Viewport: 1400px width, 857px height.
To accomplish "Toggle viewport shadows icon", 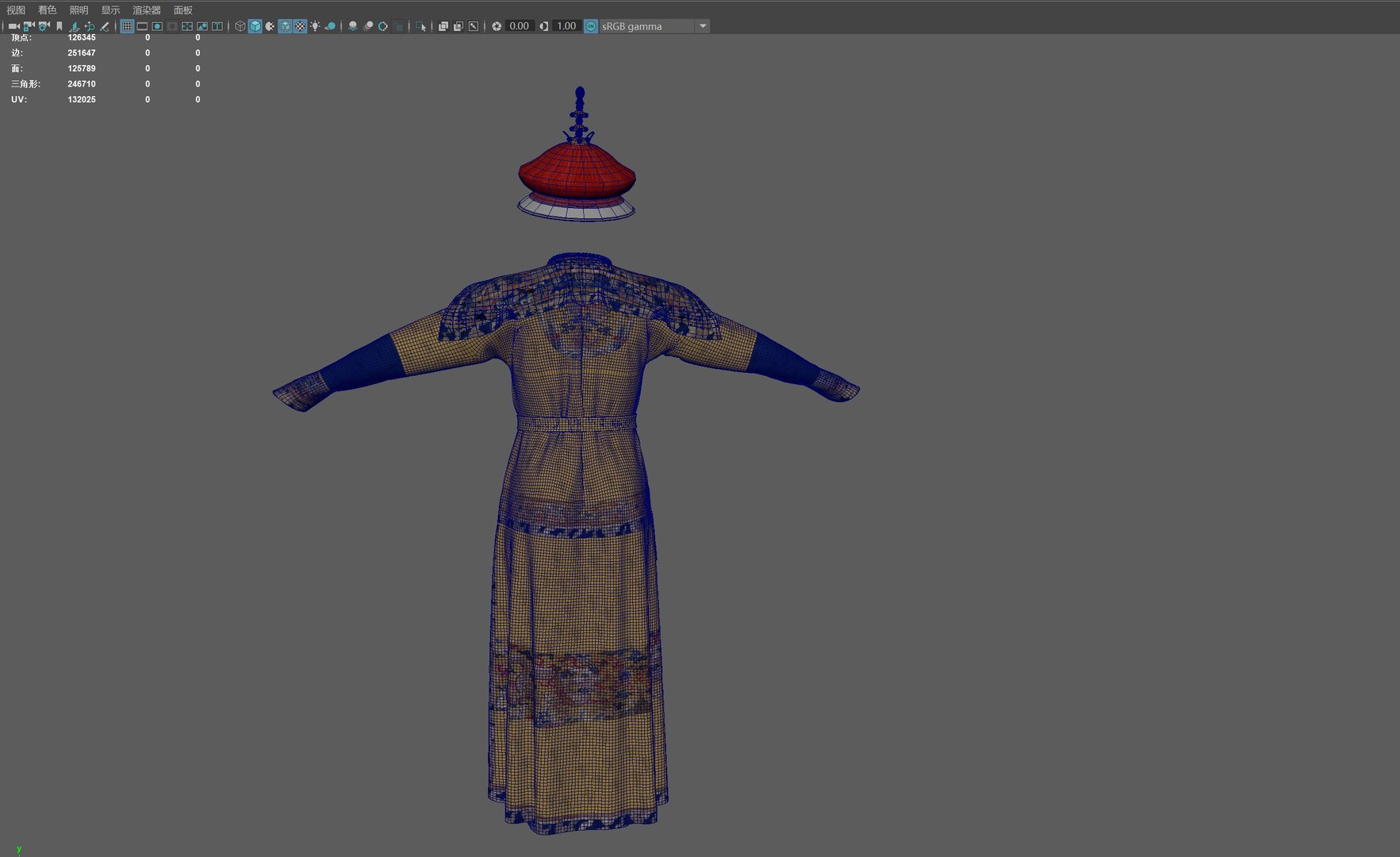I will pyautogui.click(x=330, y=26).
